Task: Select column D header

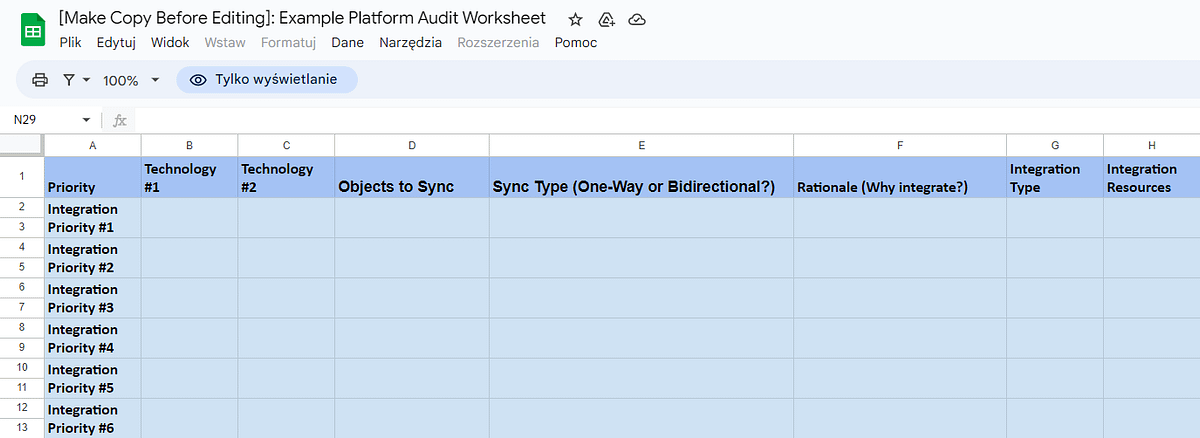Action: [x=412, y=146]
